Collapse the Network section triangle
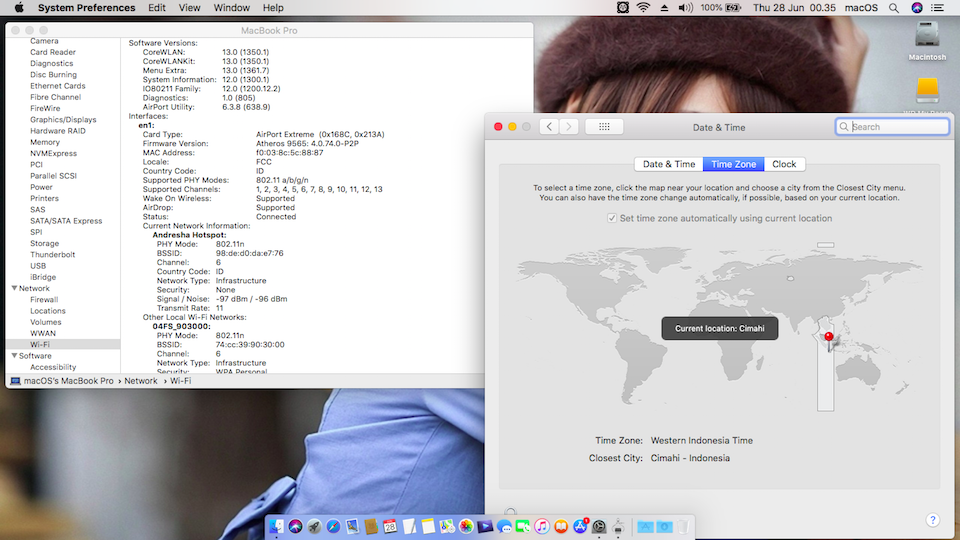Viewport: 960px width, 540px height. (x=14, y=288)
